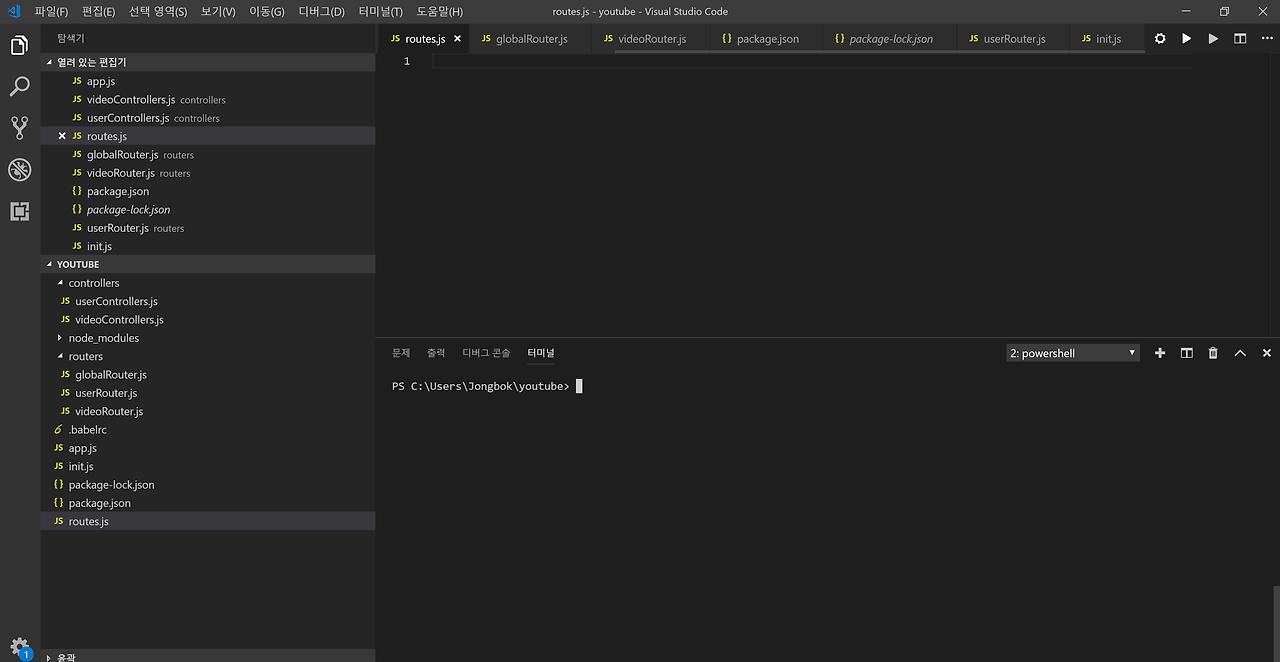Switch to the package.json editor tab

(x=766, y=39)
